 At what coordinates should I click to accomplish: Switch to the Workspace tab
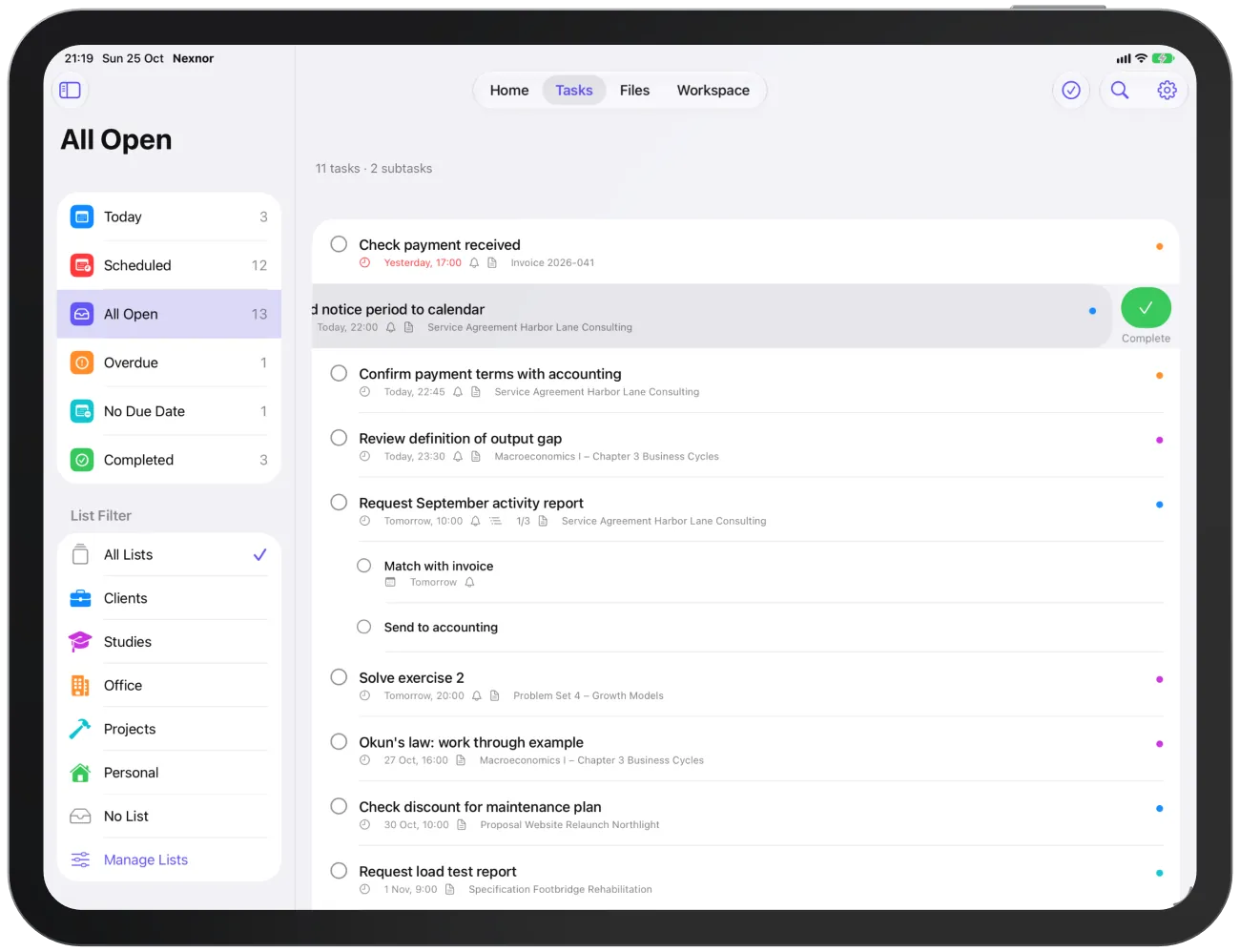(x=713, y=91)
